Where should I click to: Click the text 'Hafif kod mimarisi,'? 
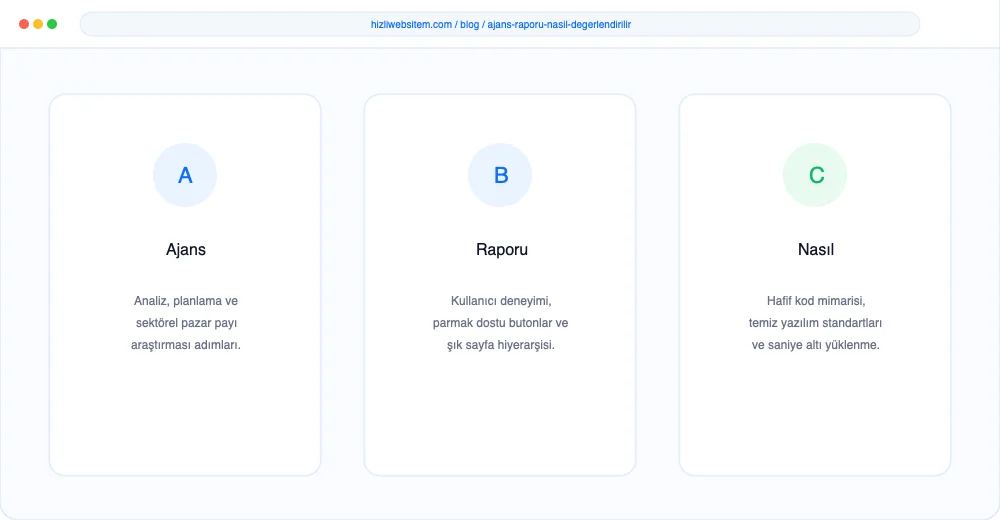(816, 301)
